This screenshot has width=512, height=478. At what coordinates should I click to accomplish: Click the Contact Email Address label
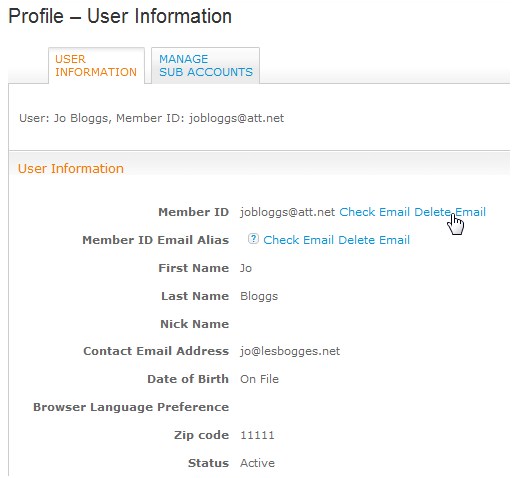click(x=156, y=351)
